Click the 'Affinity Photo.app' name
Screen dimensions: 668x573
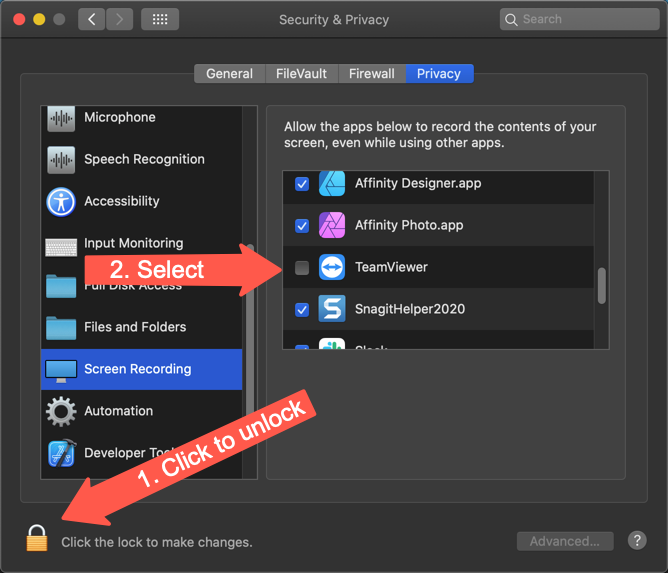(x=409, y=225)
